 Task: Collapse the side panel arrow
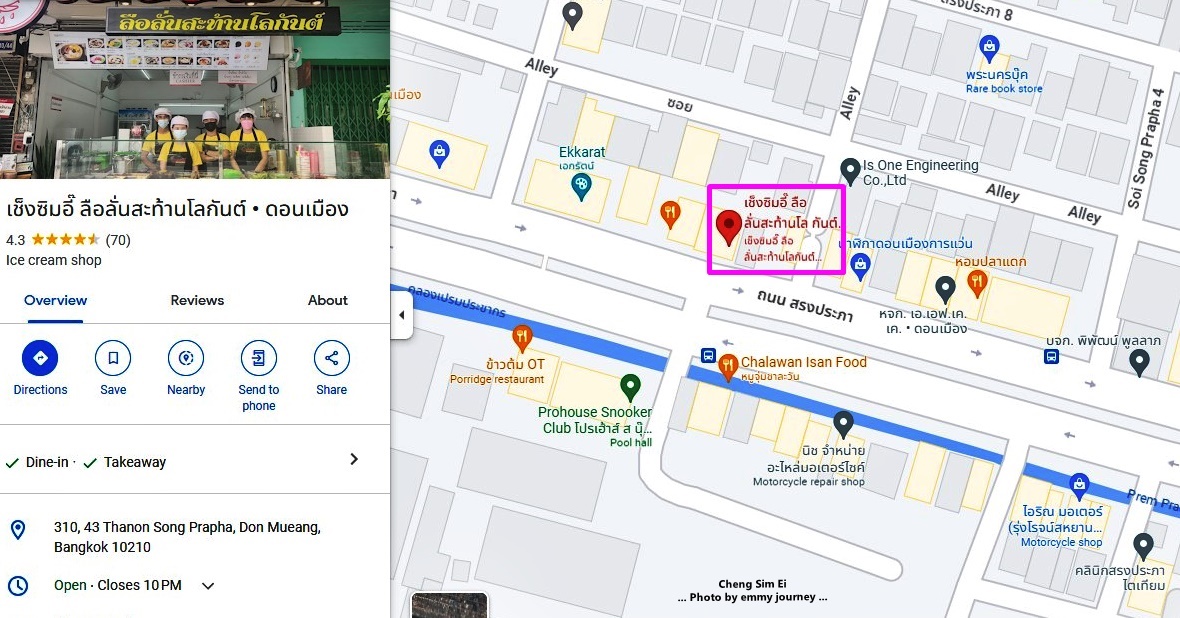401,315
